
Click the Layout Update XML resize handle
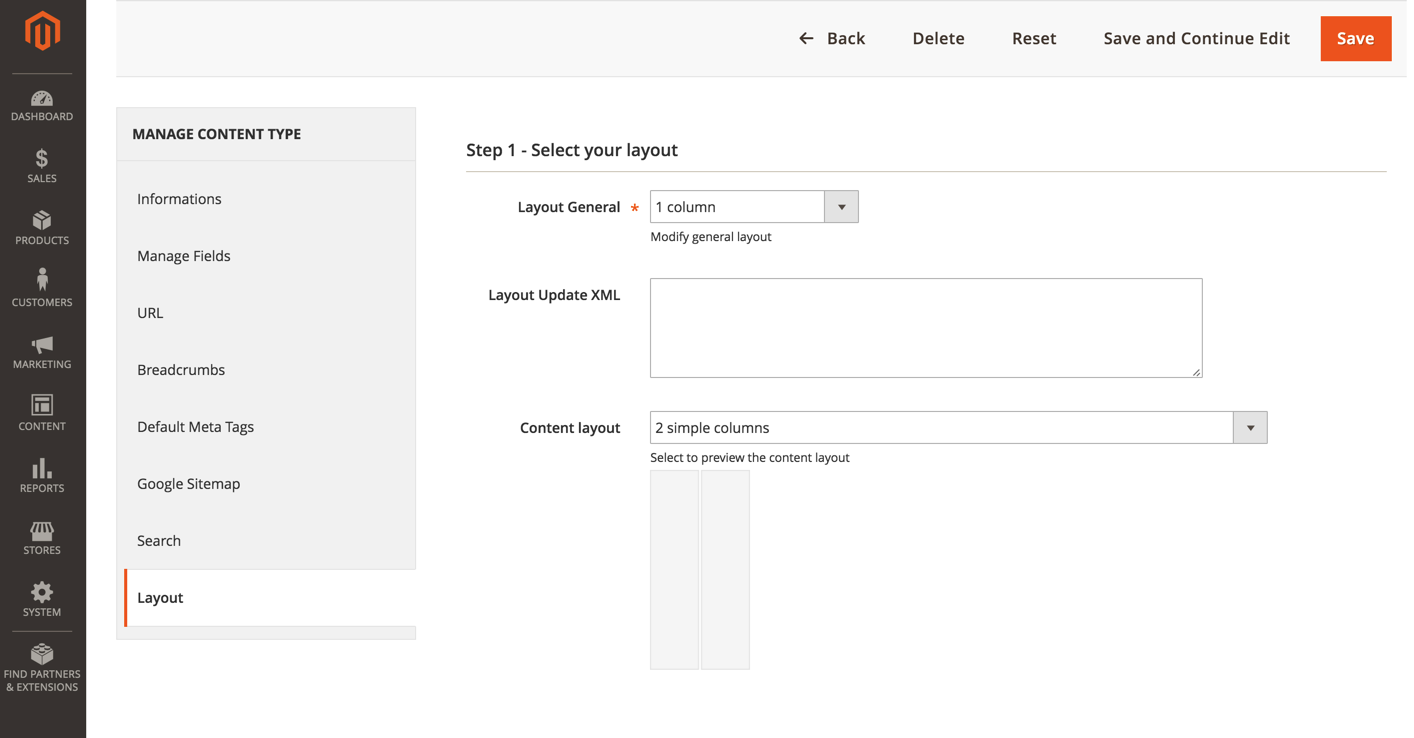pos(1196,372)
